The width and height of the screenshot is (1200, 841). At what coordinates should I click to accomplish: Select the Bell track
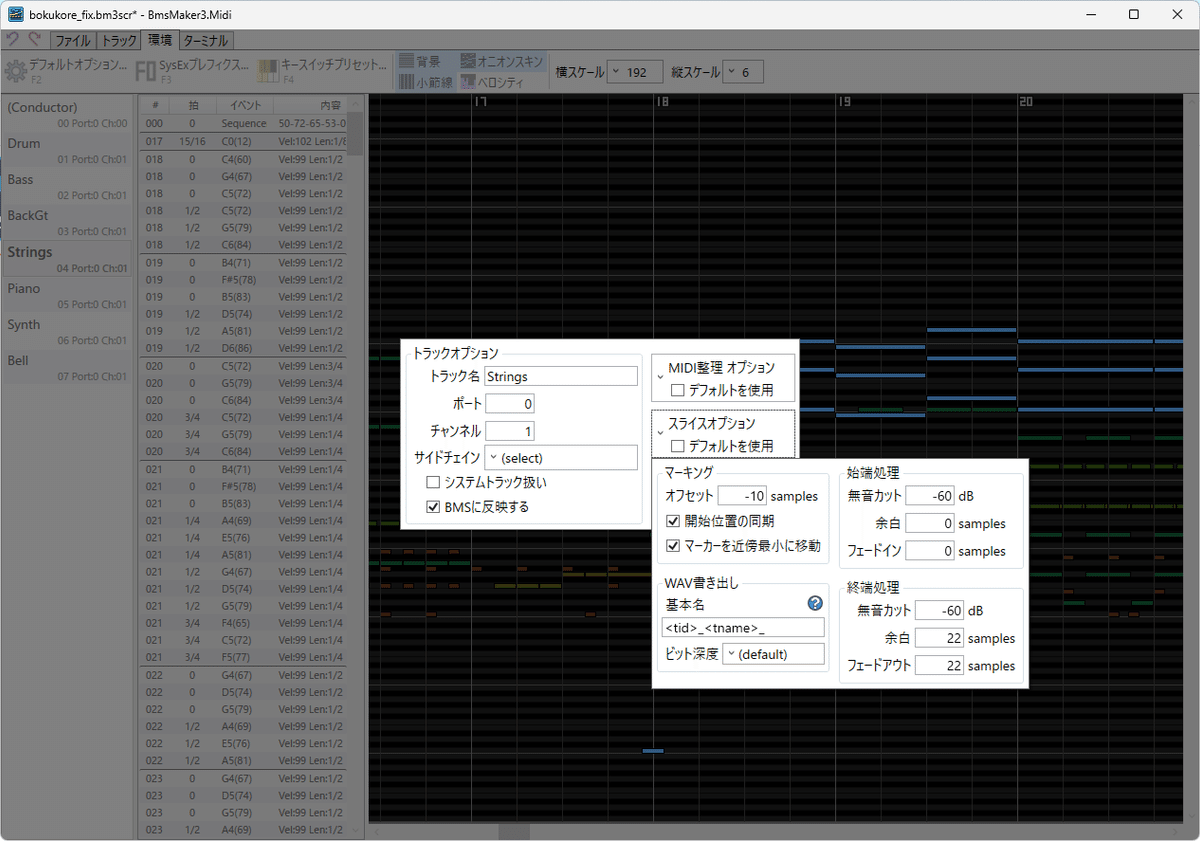67,367
